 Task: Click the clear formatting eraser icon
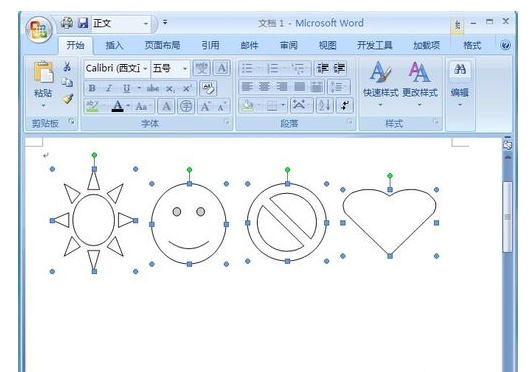[208, 88]
